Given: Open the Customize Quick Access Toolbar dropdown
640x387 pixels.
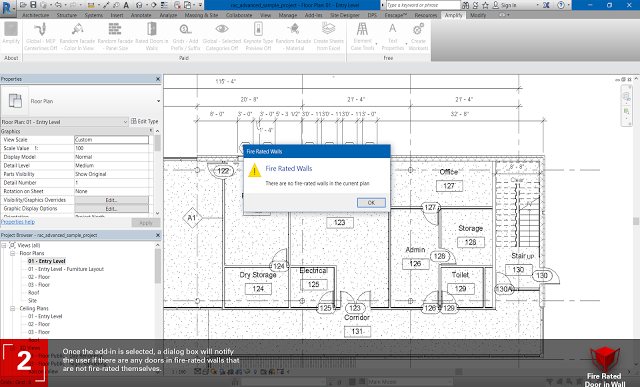Looking at the screenshot, I should click(x=200, y=5).
